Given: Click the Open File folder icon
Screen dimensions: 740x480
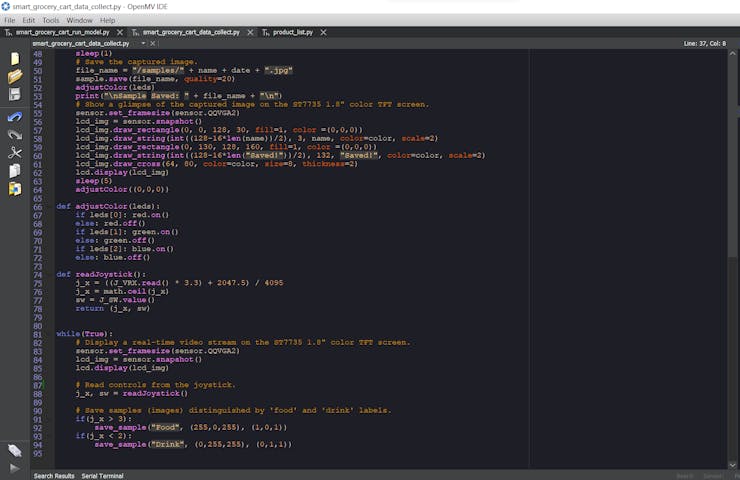Looking at the screenshot, I should 14,76.
